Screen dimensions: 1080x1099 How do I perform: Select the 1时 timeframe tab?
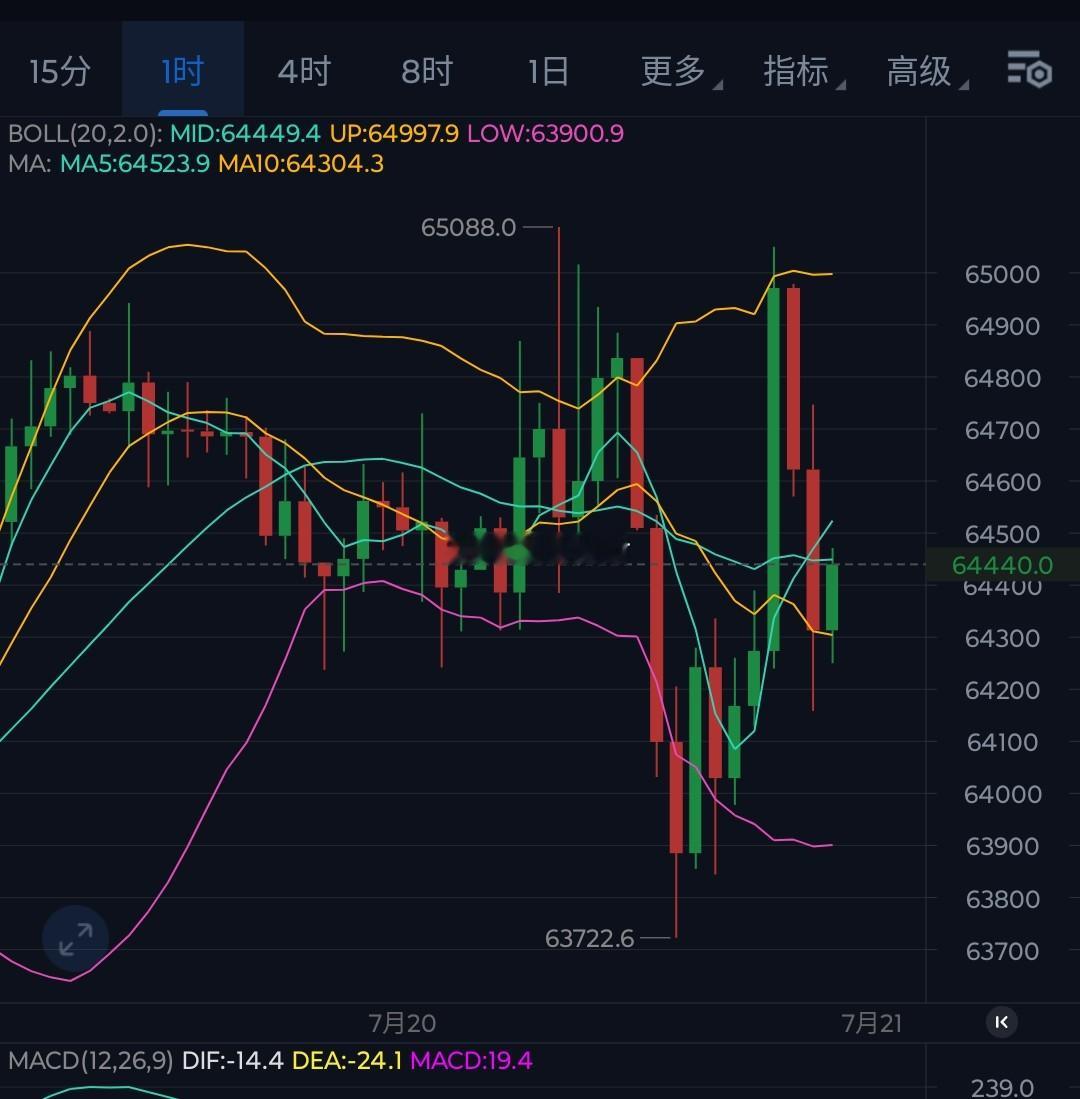[182, 71]
